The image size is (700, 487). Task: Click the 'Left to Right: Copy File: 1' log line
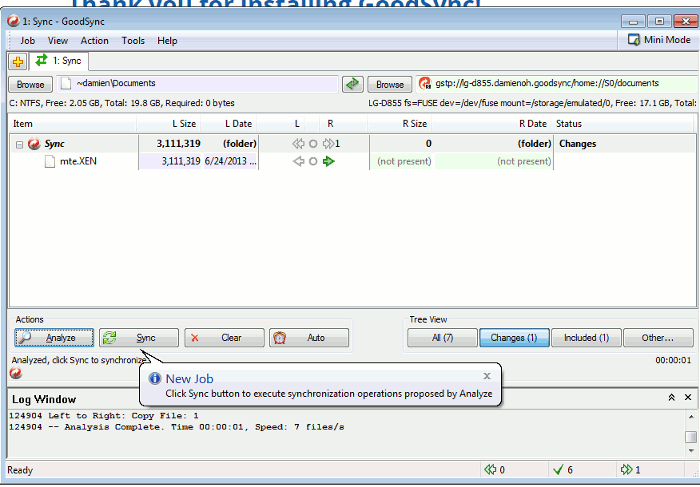coord(104,416)
